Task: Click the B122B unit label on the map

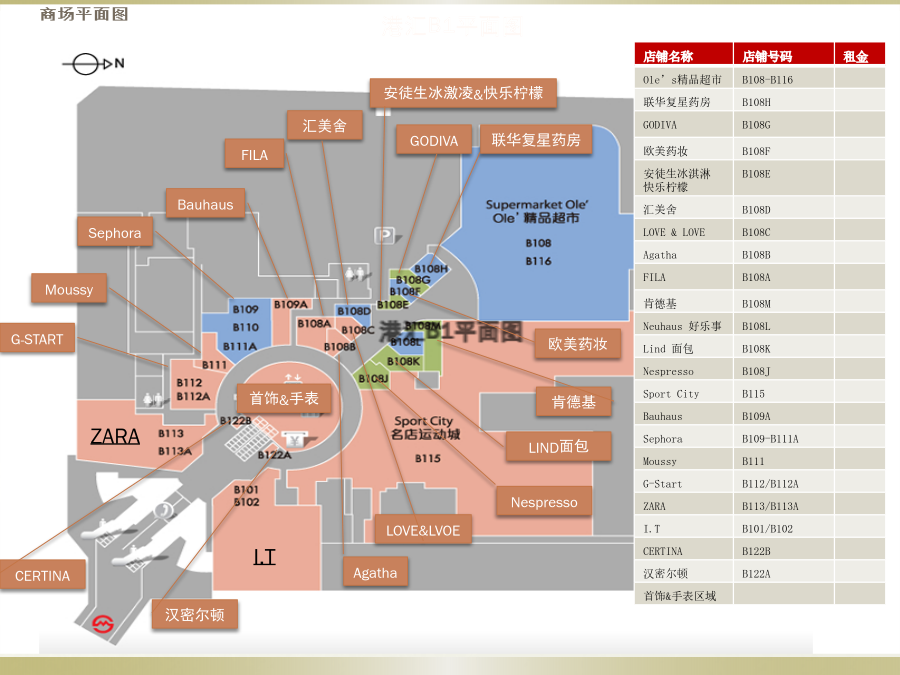Action: [x=235, y=420]
